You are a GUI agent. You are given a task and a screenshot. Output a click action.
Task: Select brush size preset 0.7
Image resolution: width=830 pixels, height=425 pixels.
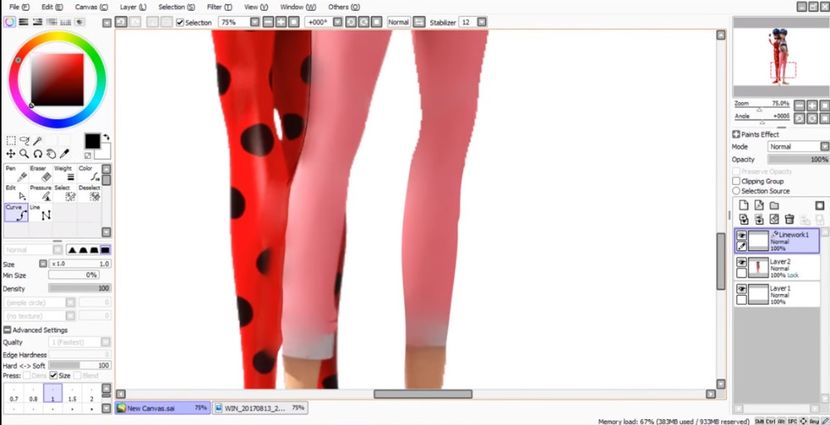pos(14,393)
